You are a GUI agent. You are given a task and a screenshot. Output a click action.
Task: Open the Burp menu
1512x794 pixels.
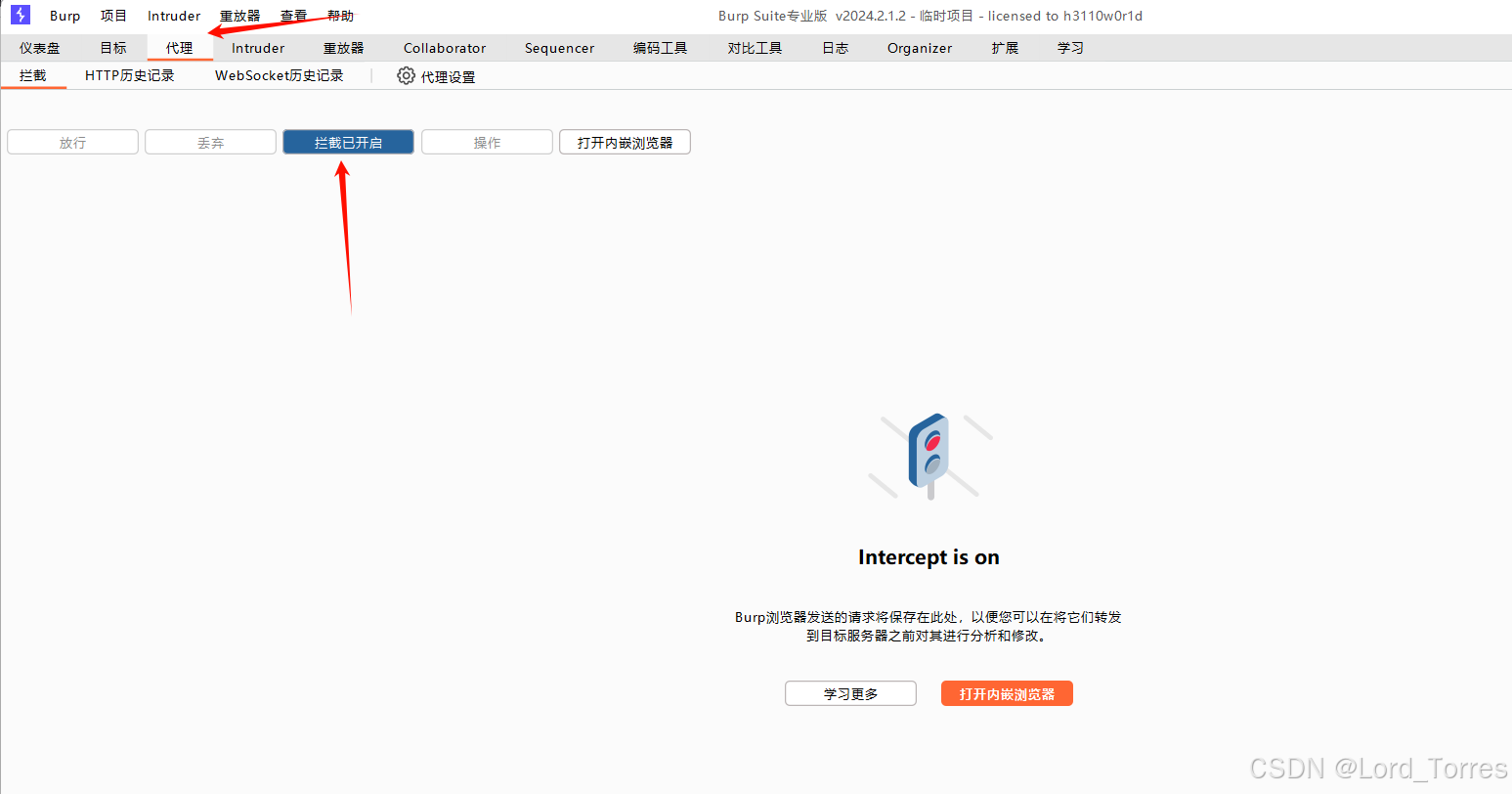(x=65, y=16)
